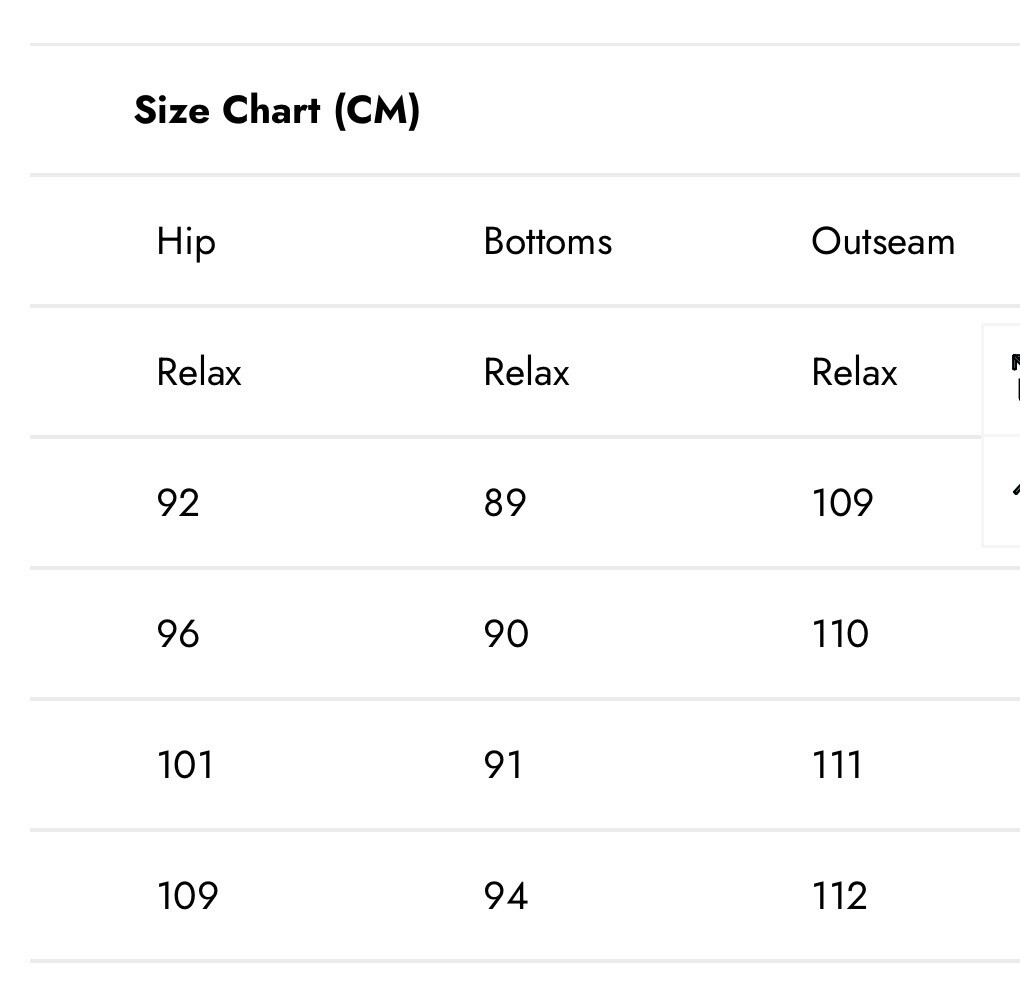Screen dimensions: 1020x985
Task: Click the bottoms value 91
Action: point(503,764)
